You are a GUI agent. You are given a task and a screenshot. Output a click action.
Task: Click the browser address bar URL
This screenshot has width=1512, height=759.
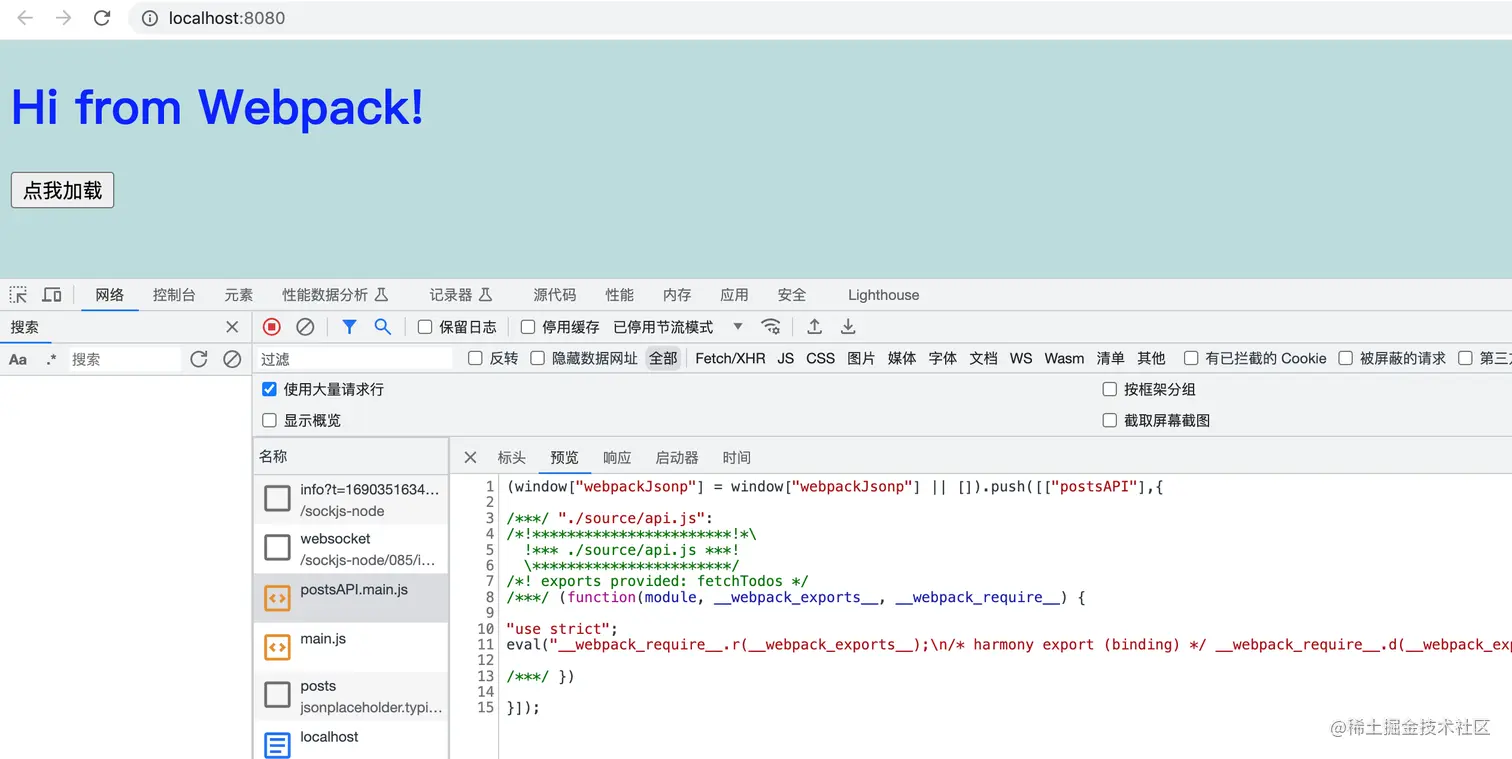(x=229, y=18)
